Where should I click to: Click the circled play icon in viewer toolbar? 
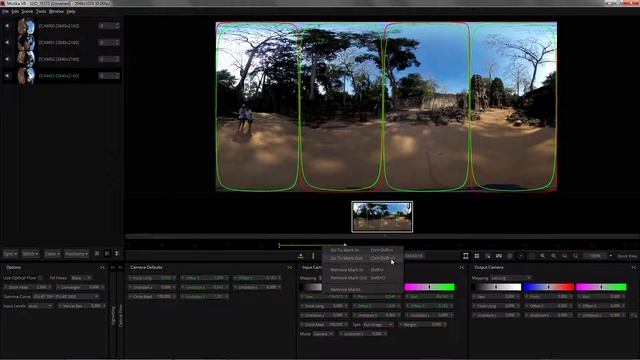click(521, 256)
